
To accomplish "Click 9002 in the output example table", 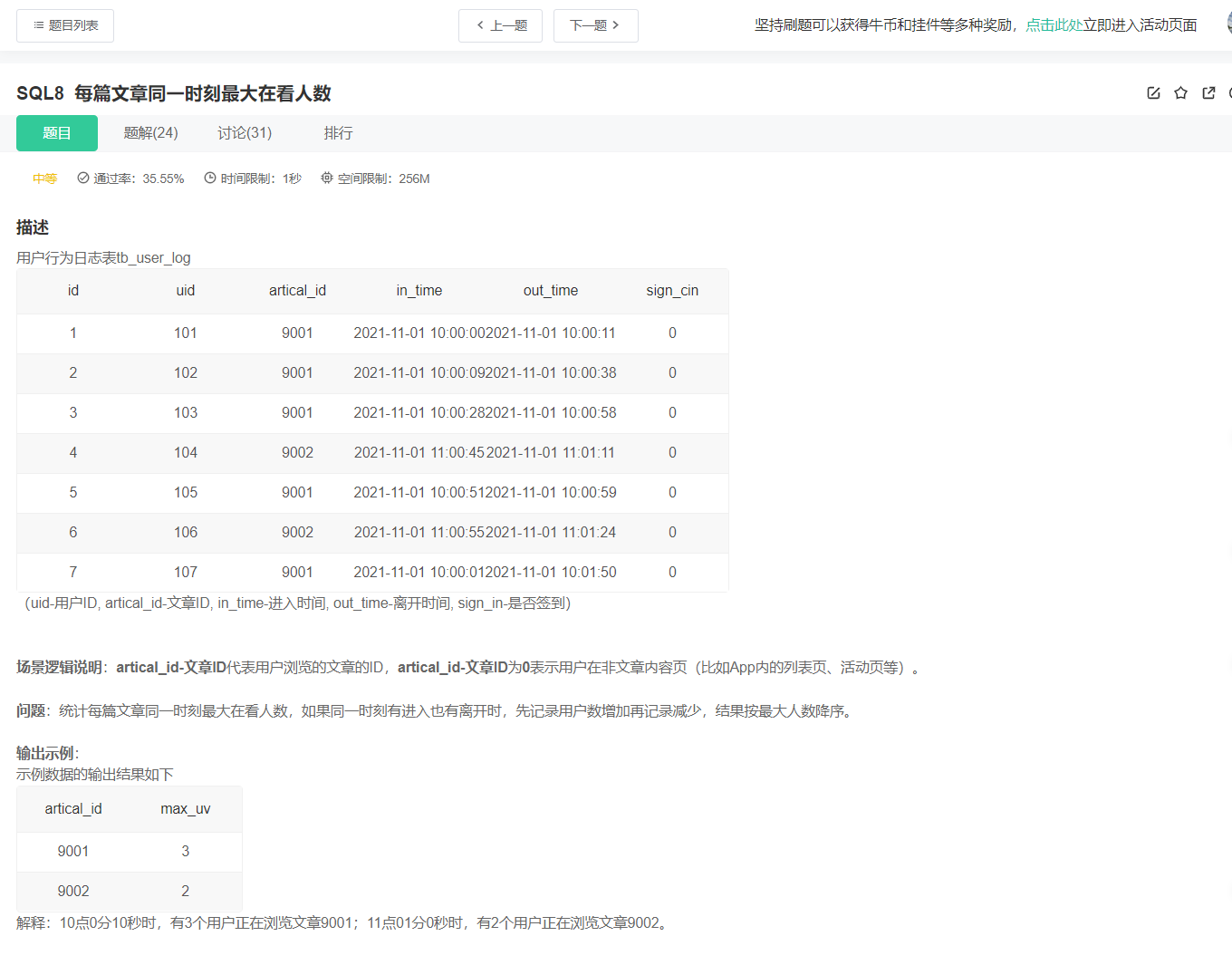I will click(x=73, y=892).
